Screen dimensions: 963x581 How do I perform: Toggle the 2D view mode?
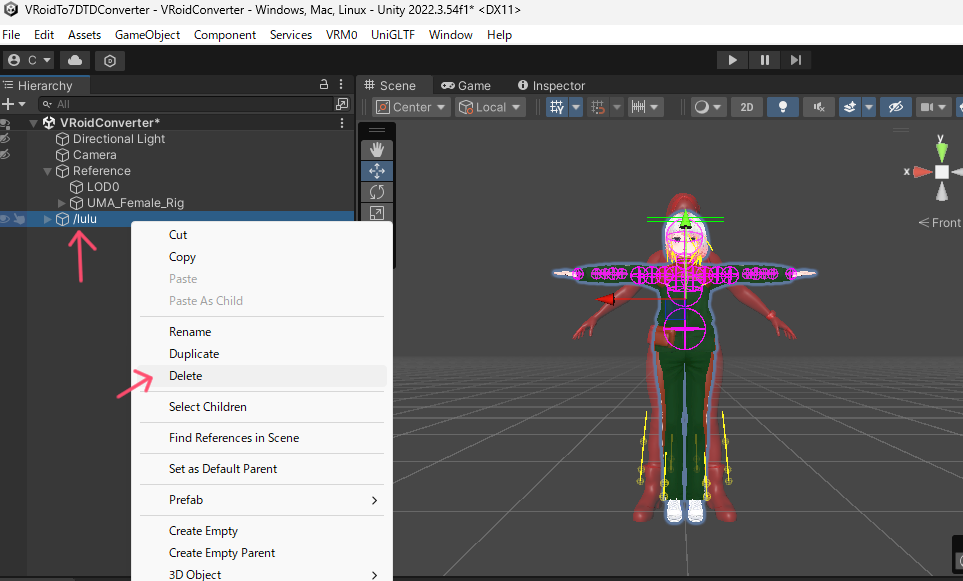746,107
